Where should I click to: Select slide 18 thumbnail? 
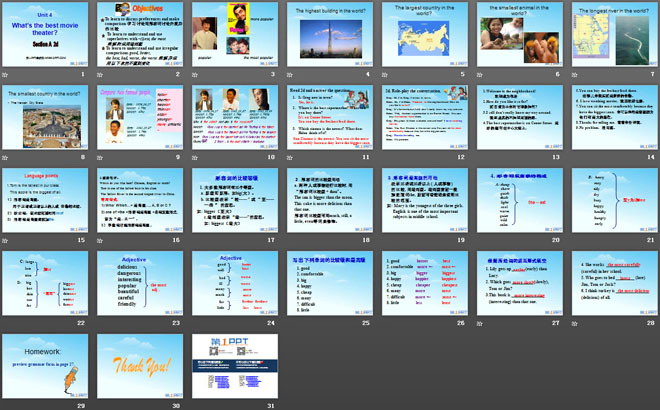click(x=330, y=200)
